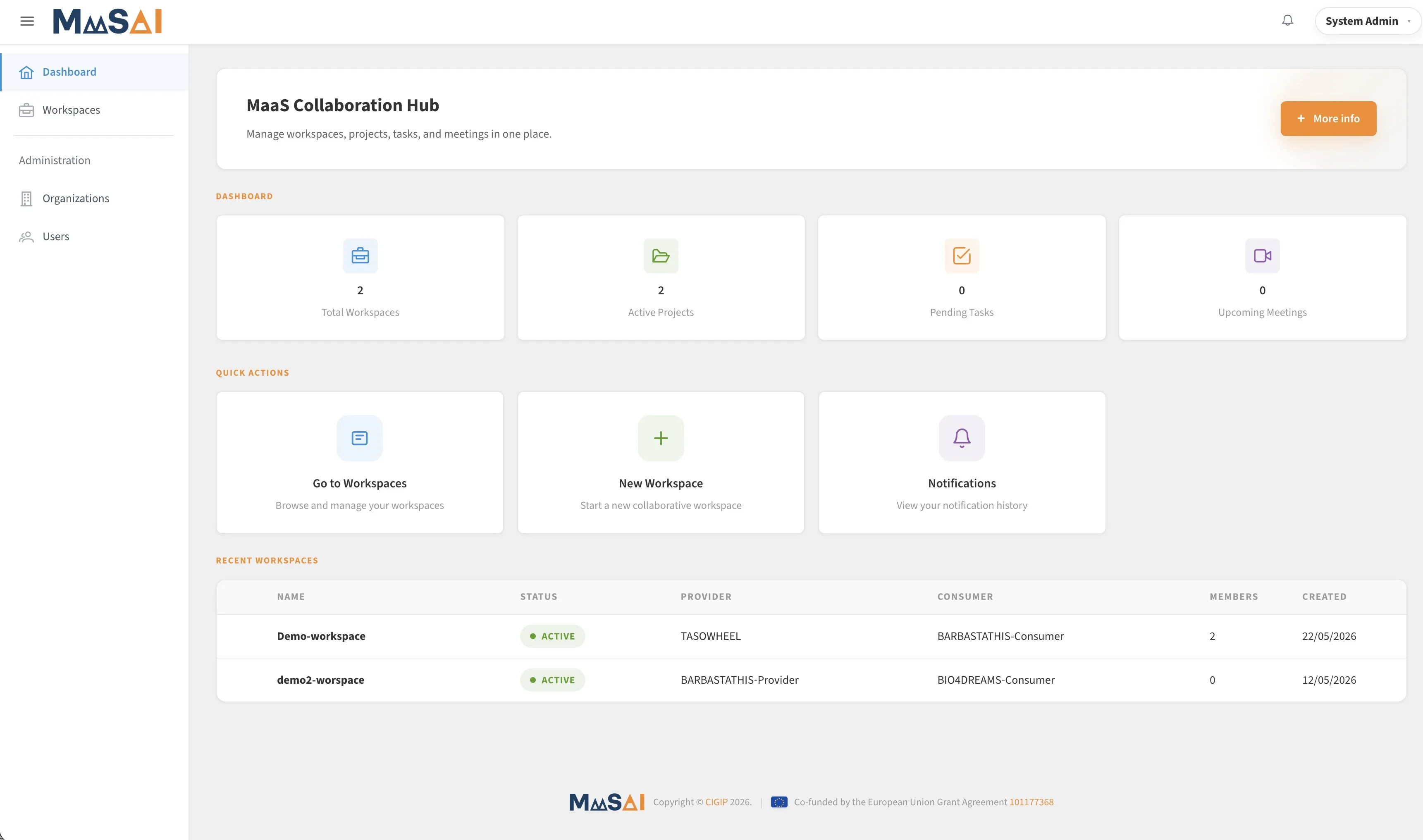Click the Administration section label
This screenshot has width=1423, height=840.
pos(54,161)
